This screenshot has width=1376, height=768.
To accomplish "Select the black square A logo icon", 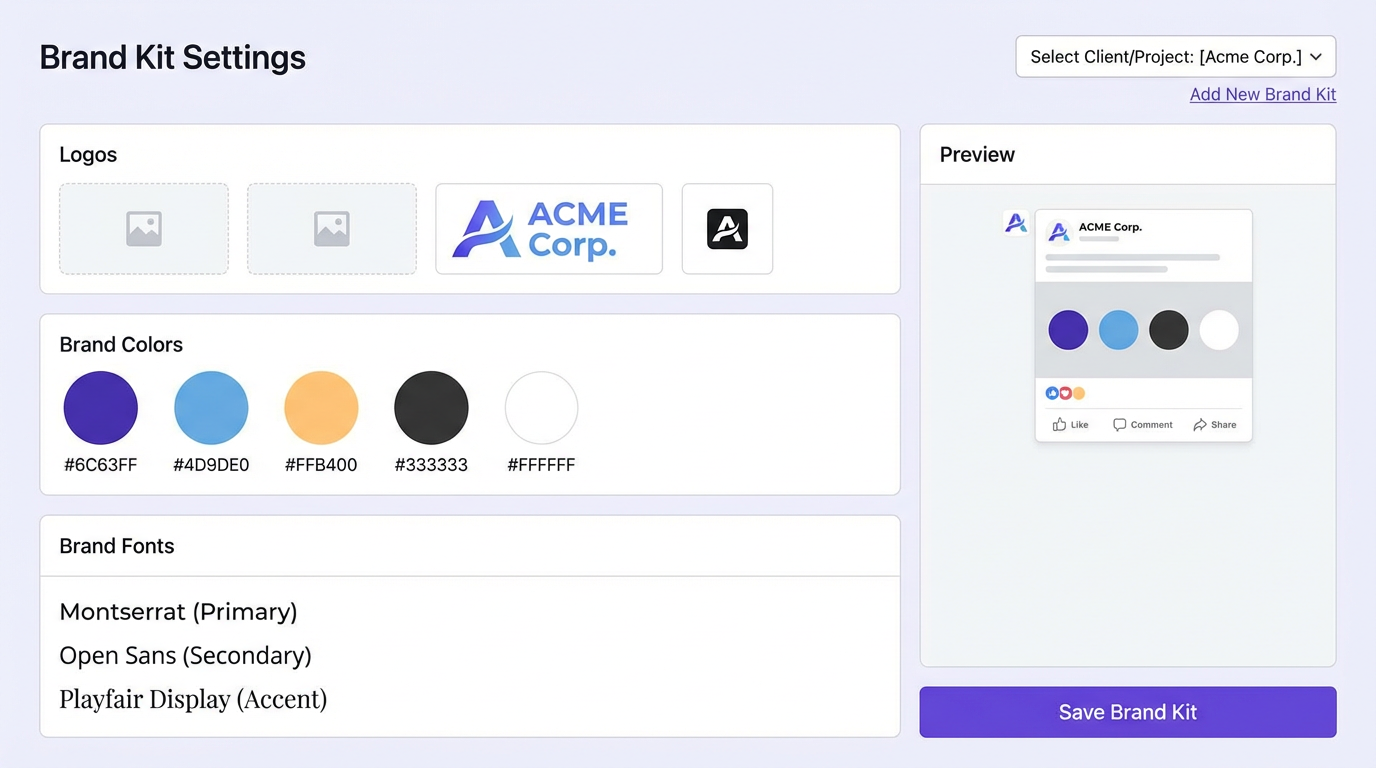I will click(727, 229).
